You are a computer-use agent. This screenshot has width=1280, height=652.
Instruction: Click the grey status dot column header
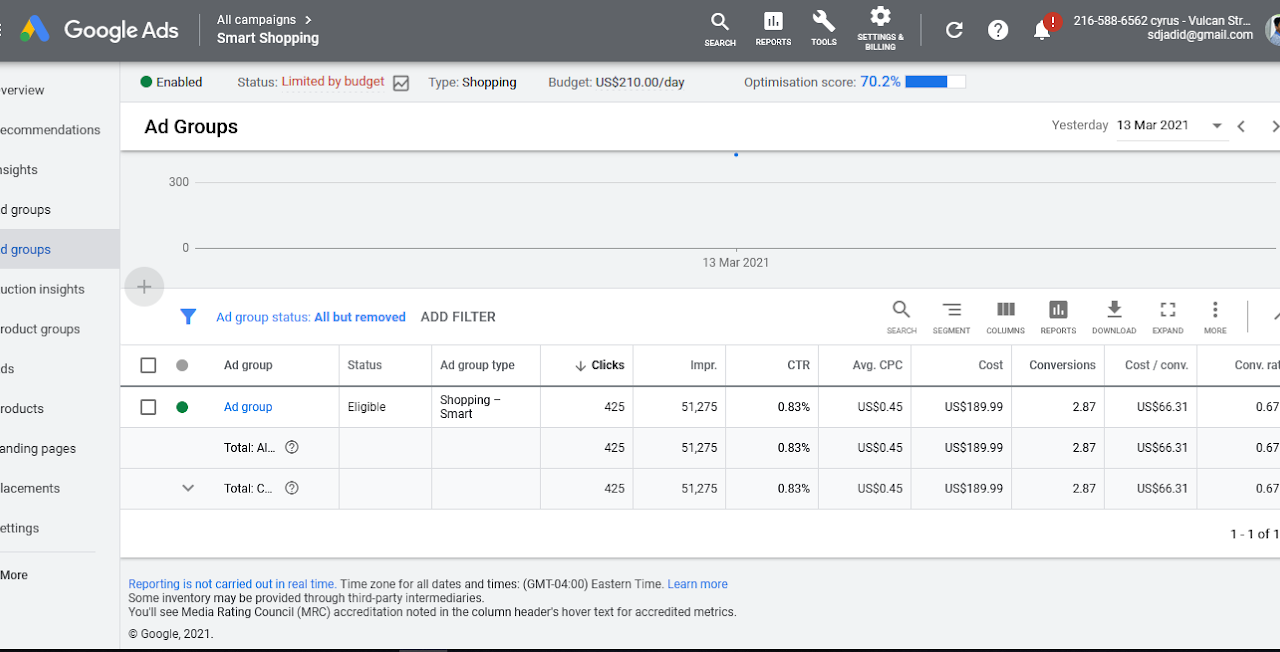pyautogui.click(x=182, y=365)
